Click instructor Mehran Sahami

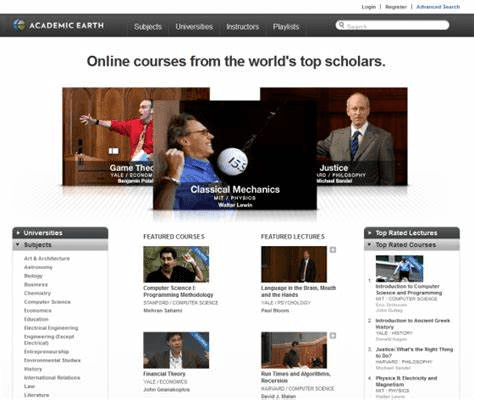tap(163, 310)
